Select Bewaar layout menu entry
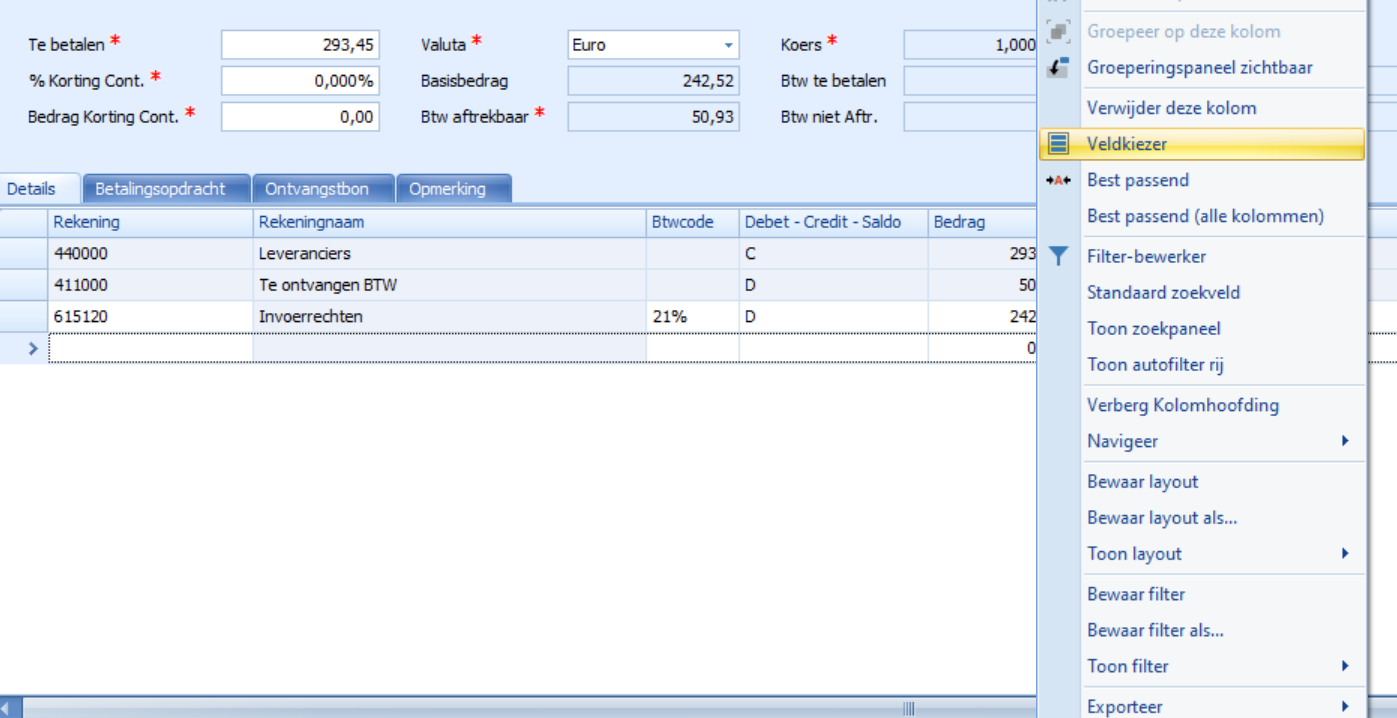 (x=1142, y=482)
